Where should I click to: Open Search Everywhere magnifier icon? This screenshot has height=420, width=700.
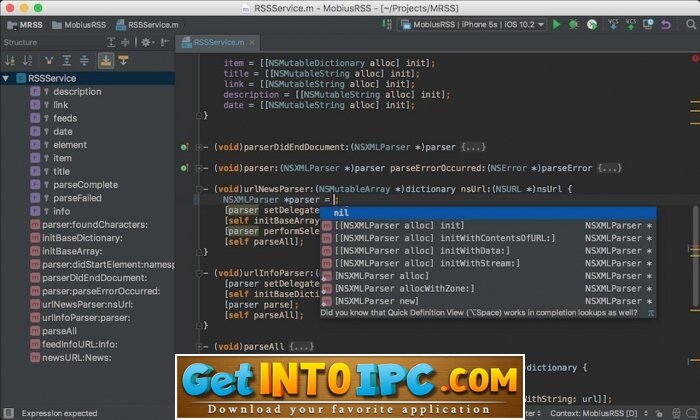[691, 25]
